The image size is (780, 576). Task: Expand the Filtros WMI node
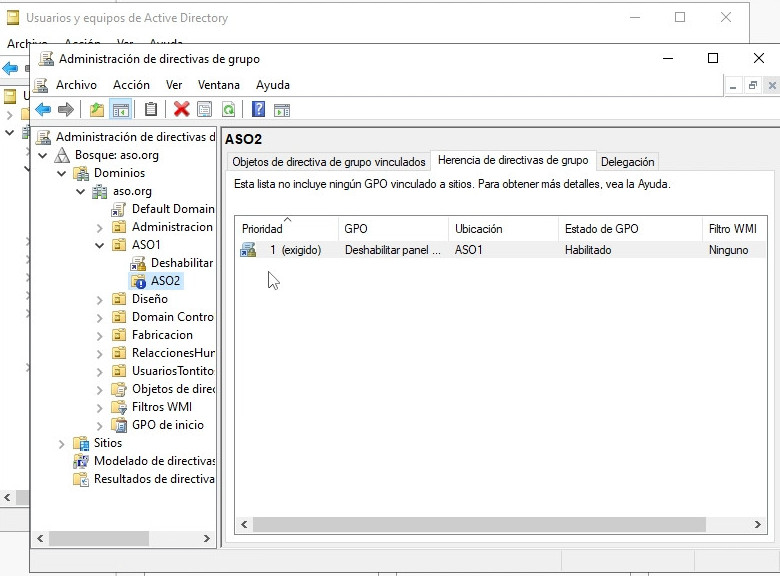[99, 407]
